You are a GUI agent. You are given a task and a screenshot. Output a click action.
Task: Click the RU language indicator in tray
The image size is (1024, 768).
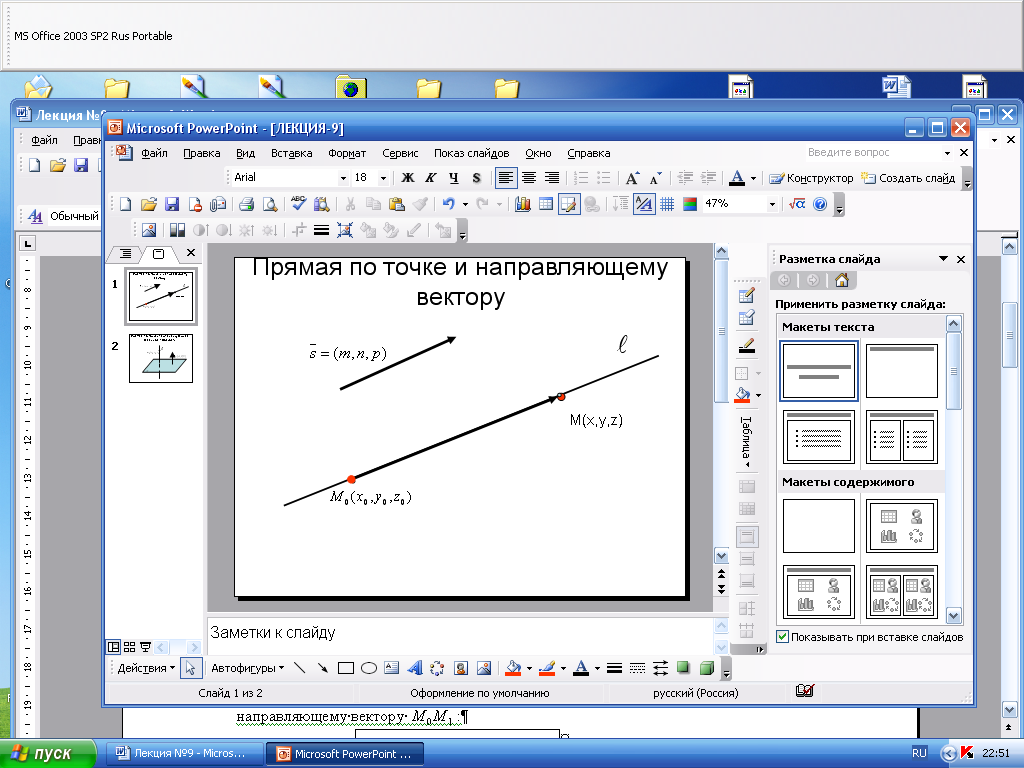[919, 753]
